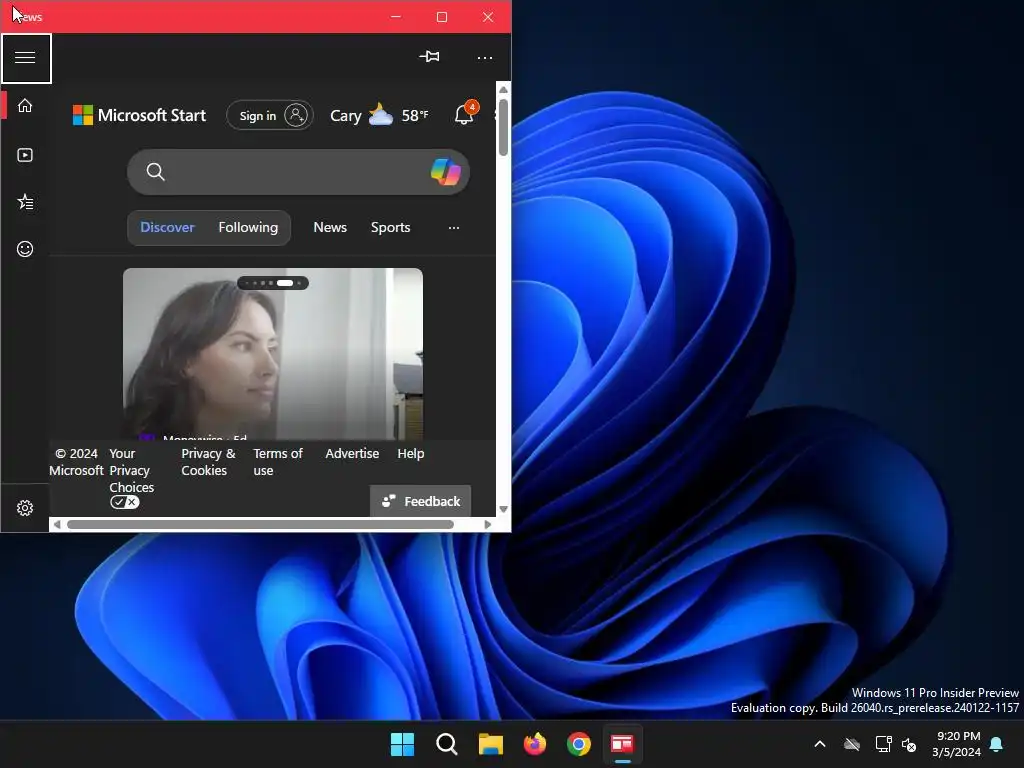Open Settings gear in News app

point(25,508)
